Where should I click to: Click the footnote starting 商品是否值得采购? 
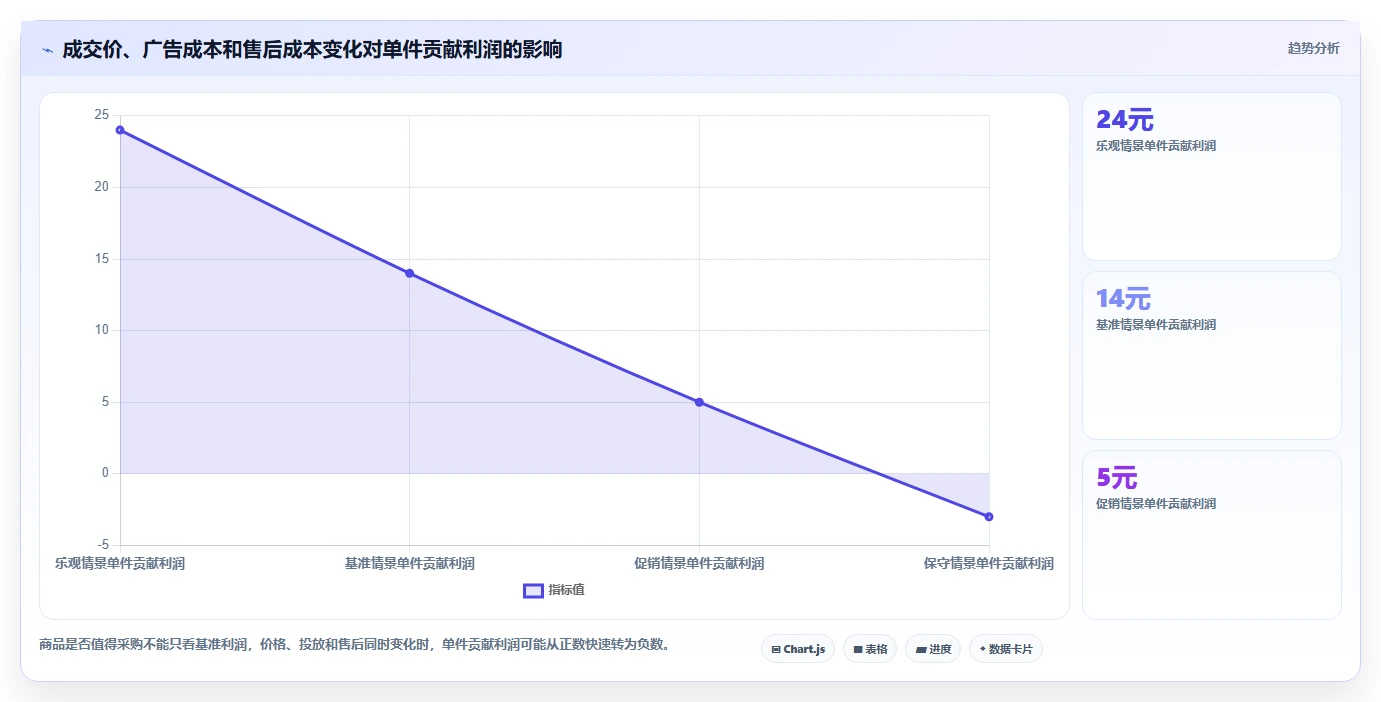click(354, 645)
